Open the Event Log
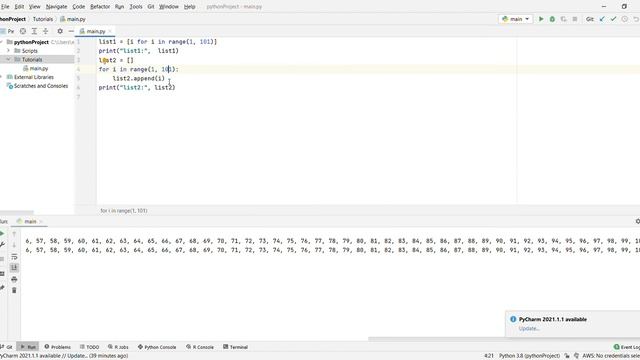This screenshot has width=640, height=360. click(627, 347)
